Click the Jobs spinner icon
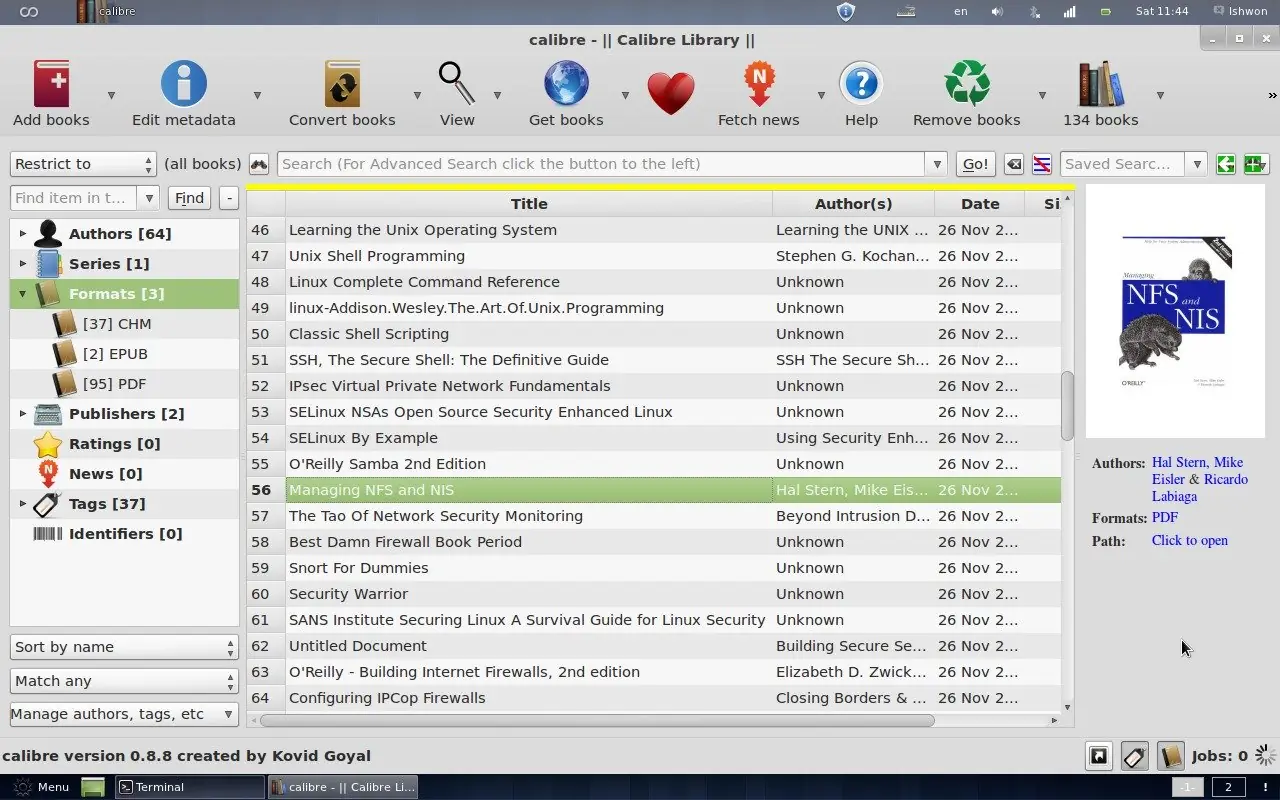Viewport: 1280px width, 800px height. 1265,756
